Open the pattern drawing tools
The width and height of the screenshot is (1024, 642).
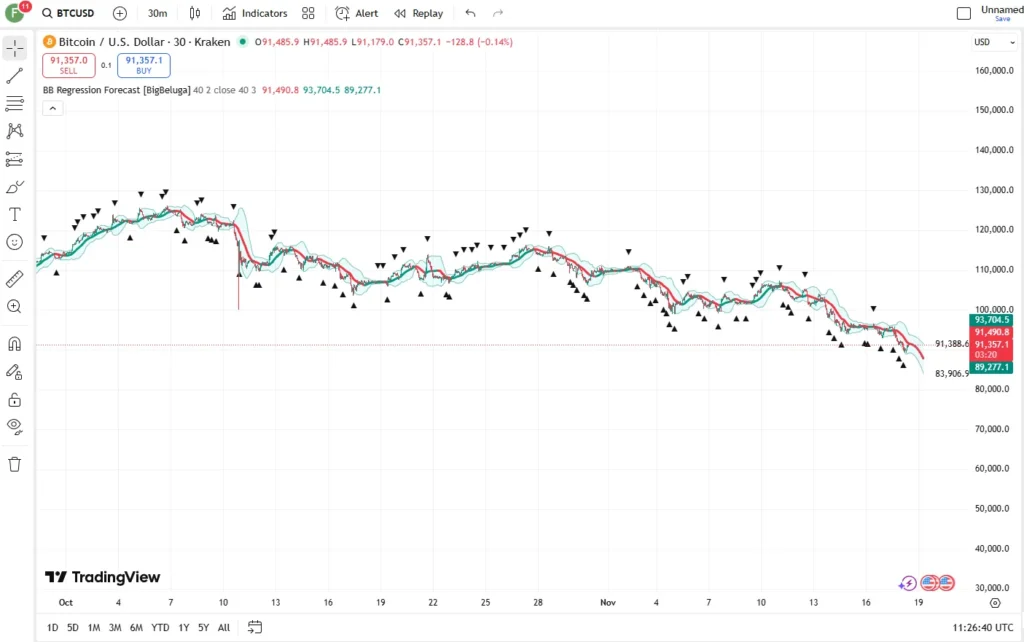pyautogui.click(x=14, y=131)
